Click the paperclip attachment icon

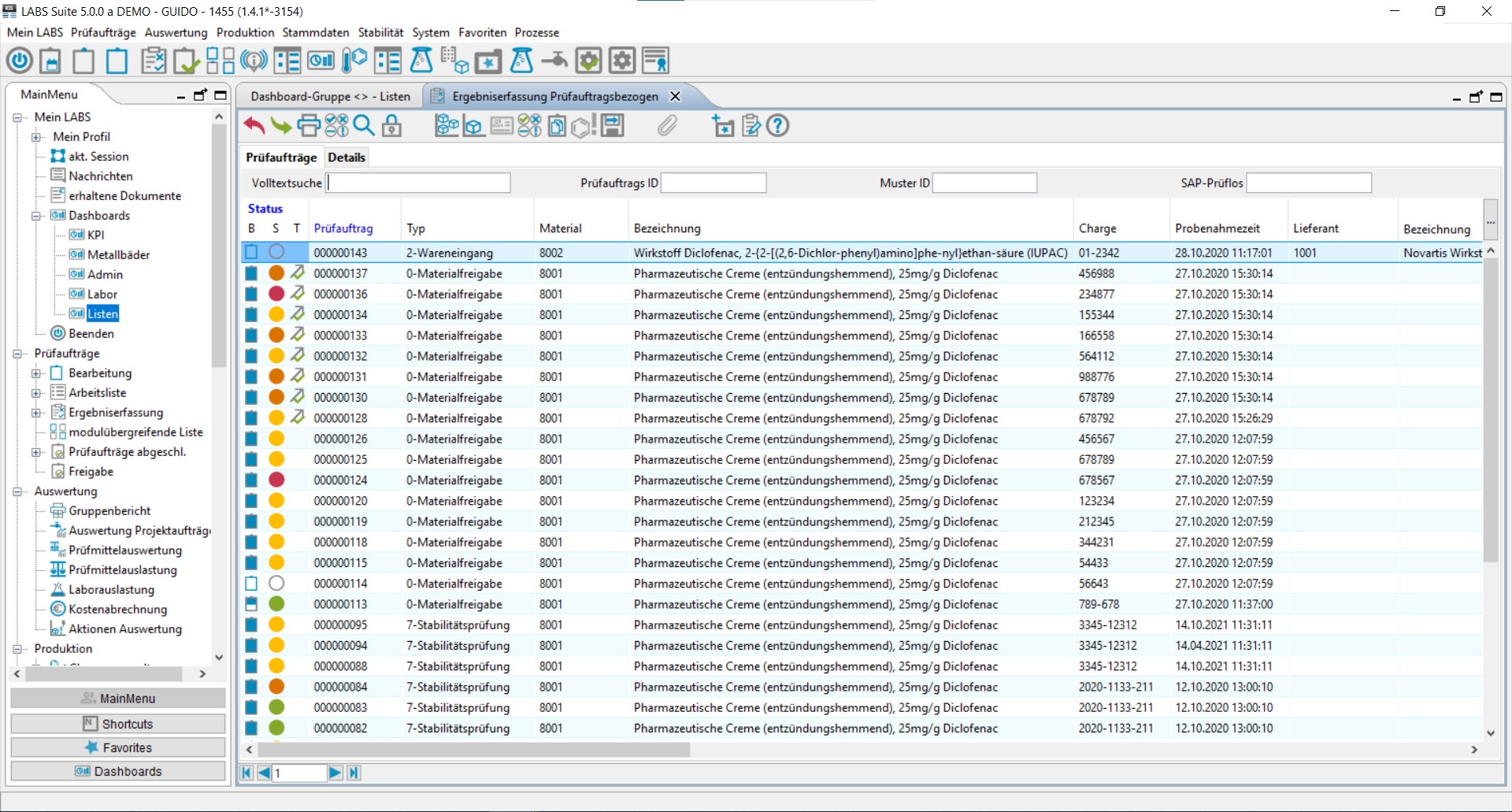click(x=667, y=125)
